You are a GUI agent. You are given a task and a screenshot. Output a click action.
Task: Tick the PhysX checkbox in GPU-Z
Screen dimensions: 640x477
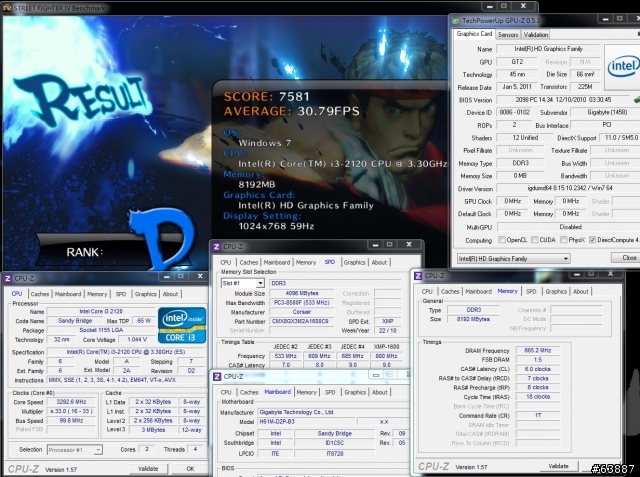564,240
